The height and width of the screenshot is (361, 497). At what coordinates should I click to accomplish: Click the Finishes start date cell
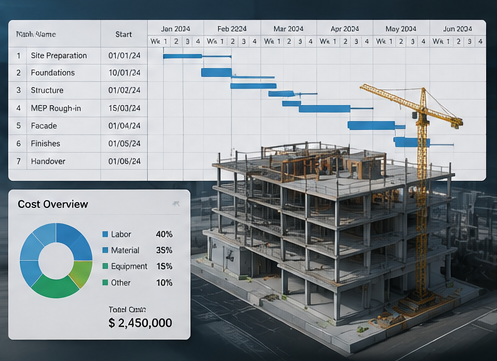[x=124, y=143]
